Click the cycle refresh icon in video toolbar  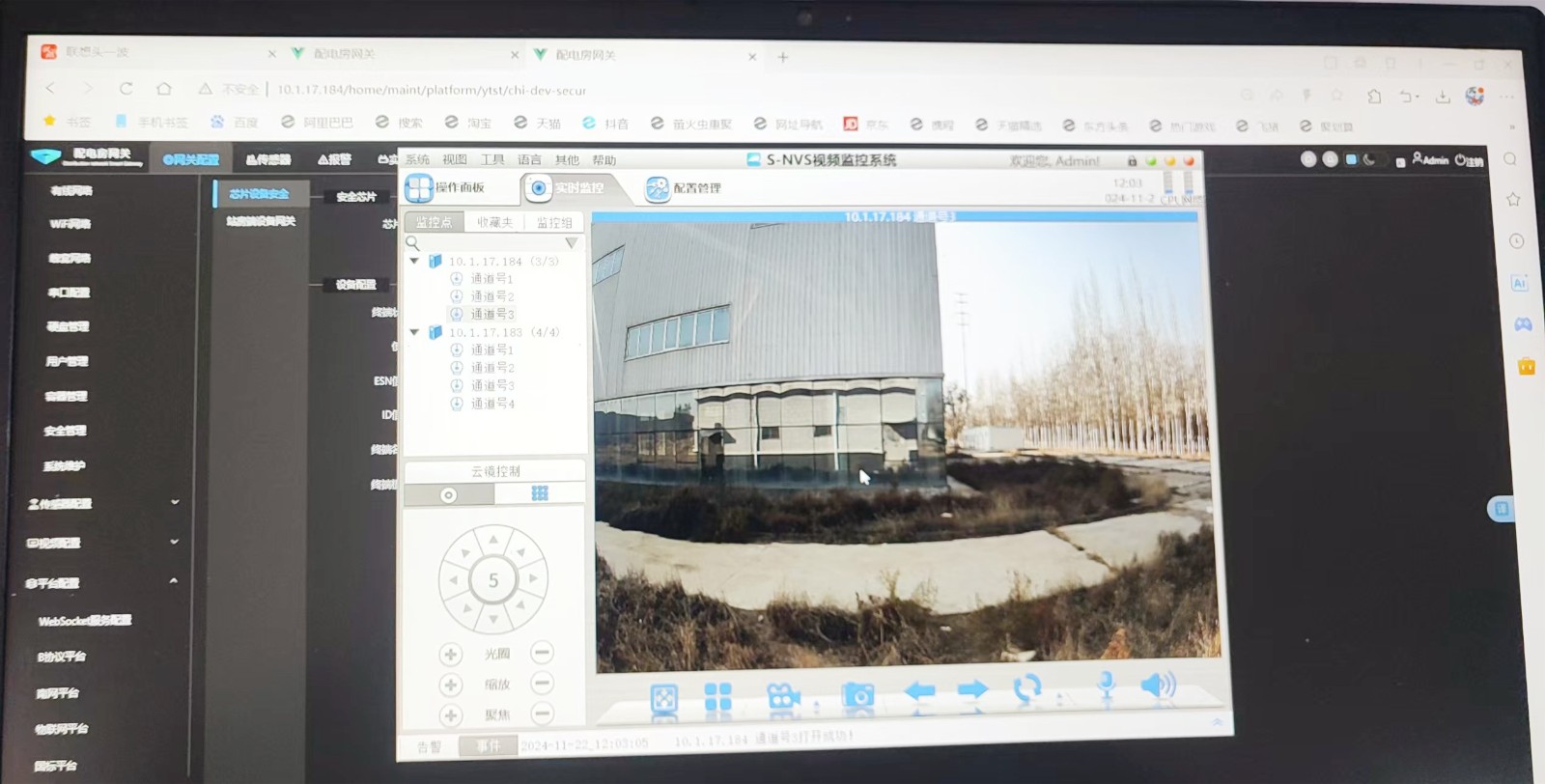pos(1027,687)
